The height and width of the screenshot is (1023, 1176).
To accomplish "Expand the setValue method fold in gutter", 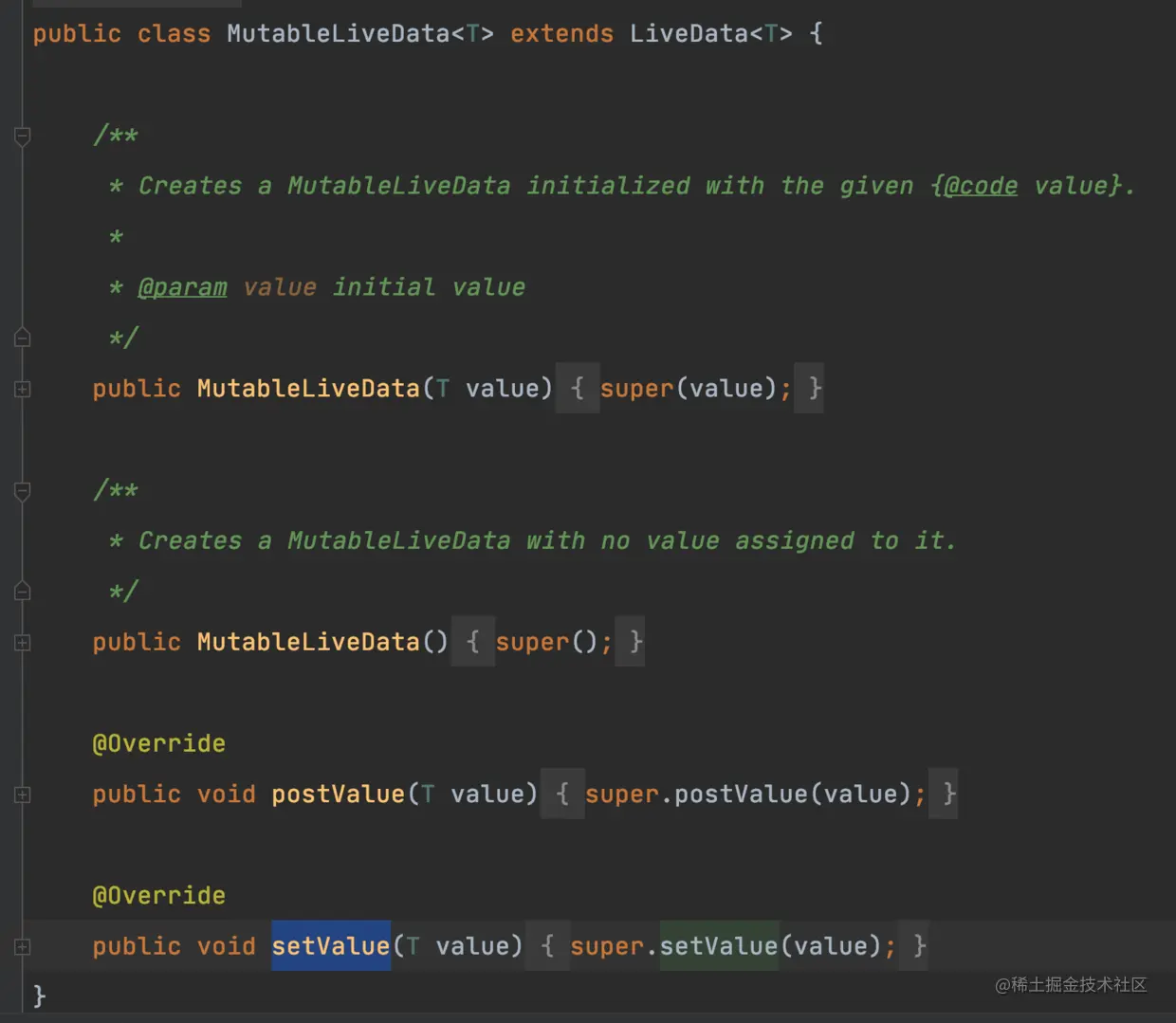I will [x=23, y=946].
